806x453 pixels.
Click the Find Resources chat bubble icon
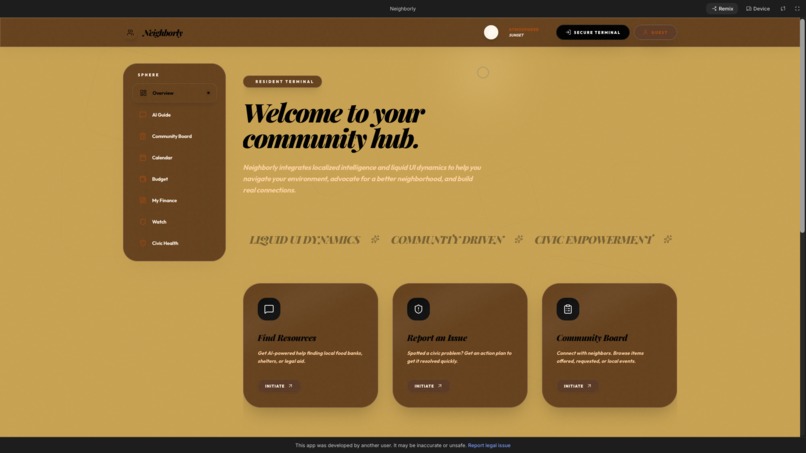(269, 309)
